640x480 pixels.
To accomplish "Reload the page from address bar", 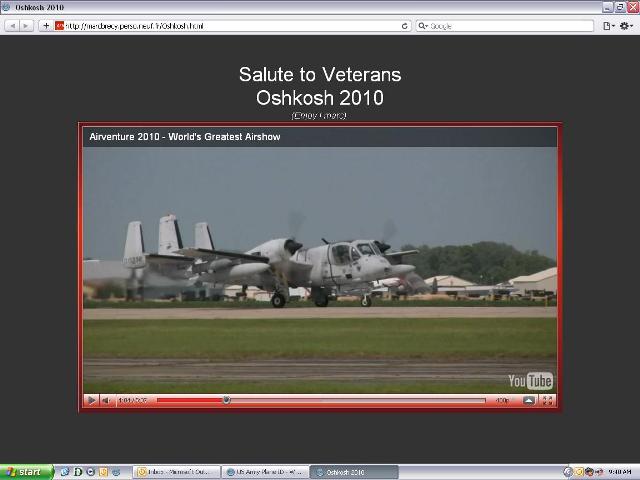I will (x=405, y=25).
